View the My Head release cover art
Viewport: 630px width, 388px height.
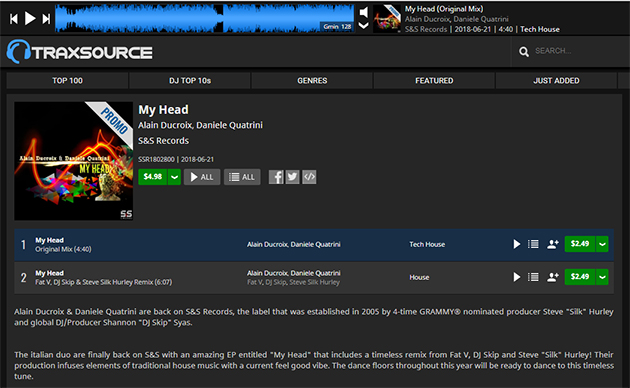[x=74, y=161]
